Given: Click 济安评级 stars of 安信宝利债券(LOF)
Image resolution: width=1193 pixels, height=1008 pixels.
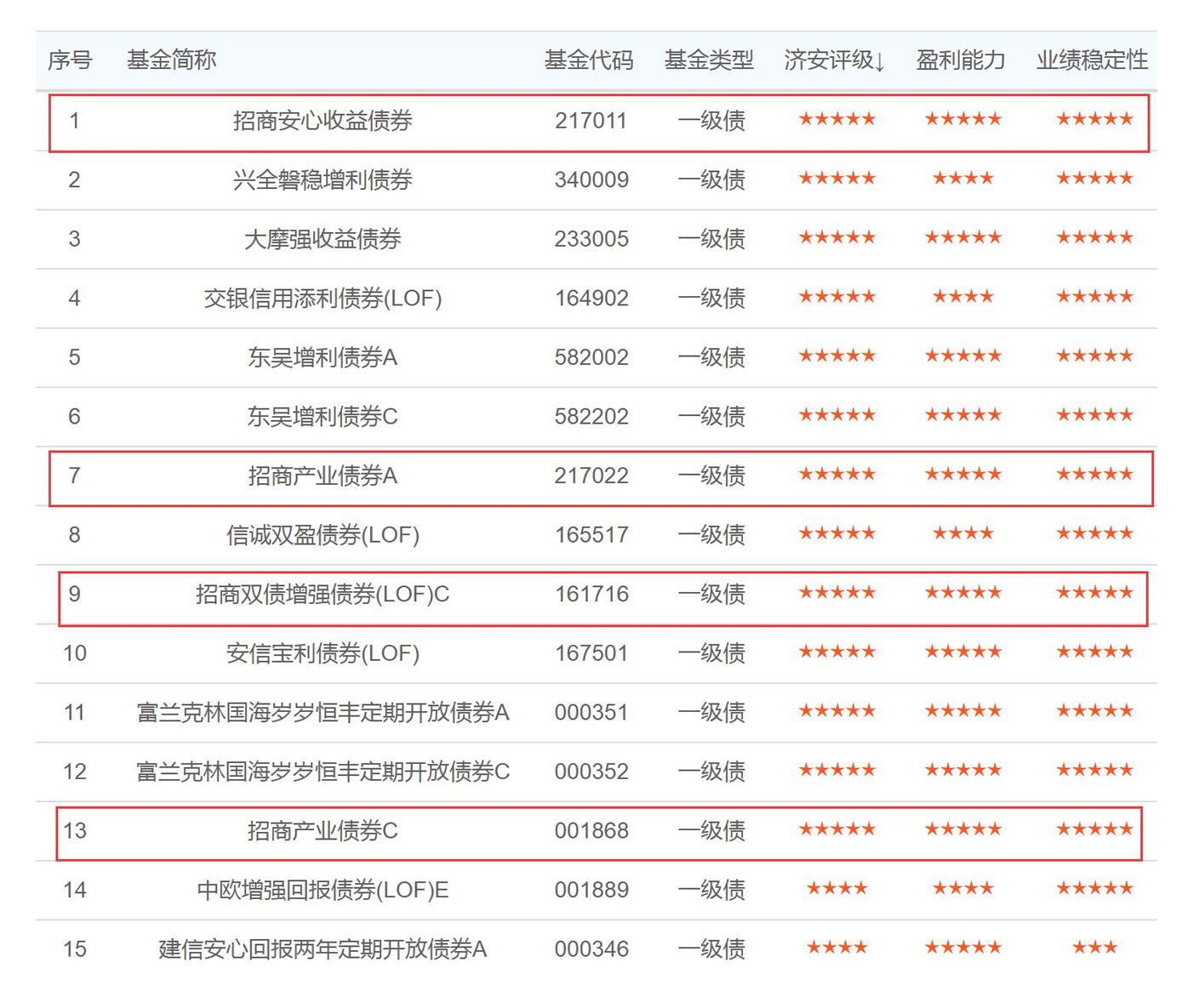Looking at the screenshot, I should (x=836, y=652).
